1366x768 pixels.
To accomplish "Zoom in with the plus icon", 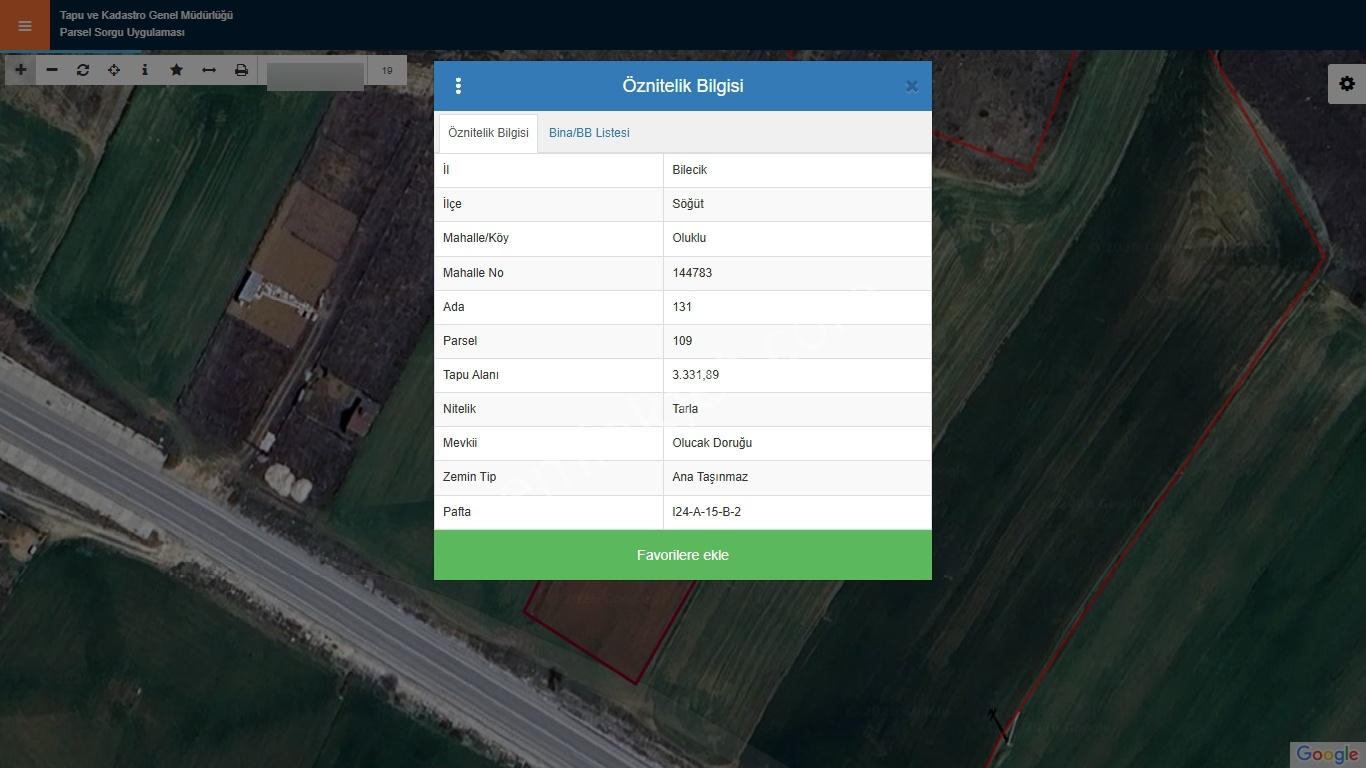I will [20, 70].
